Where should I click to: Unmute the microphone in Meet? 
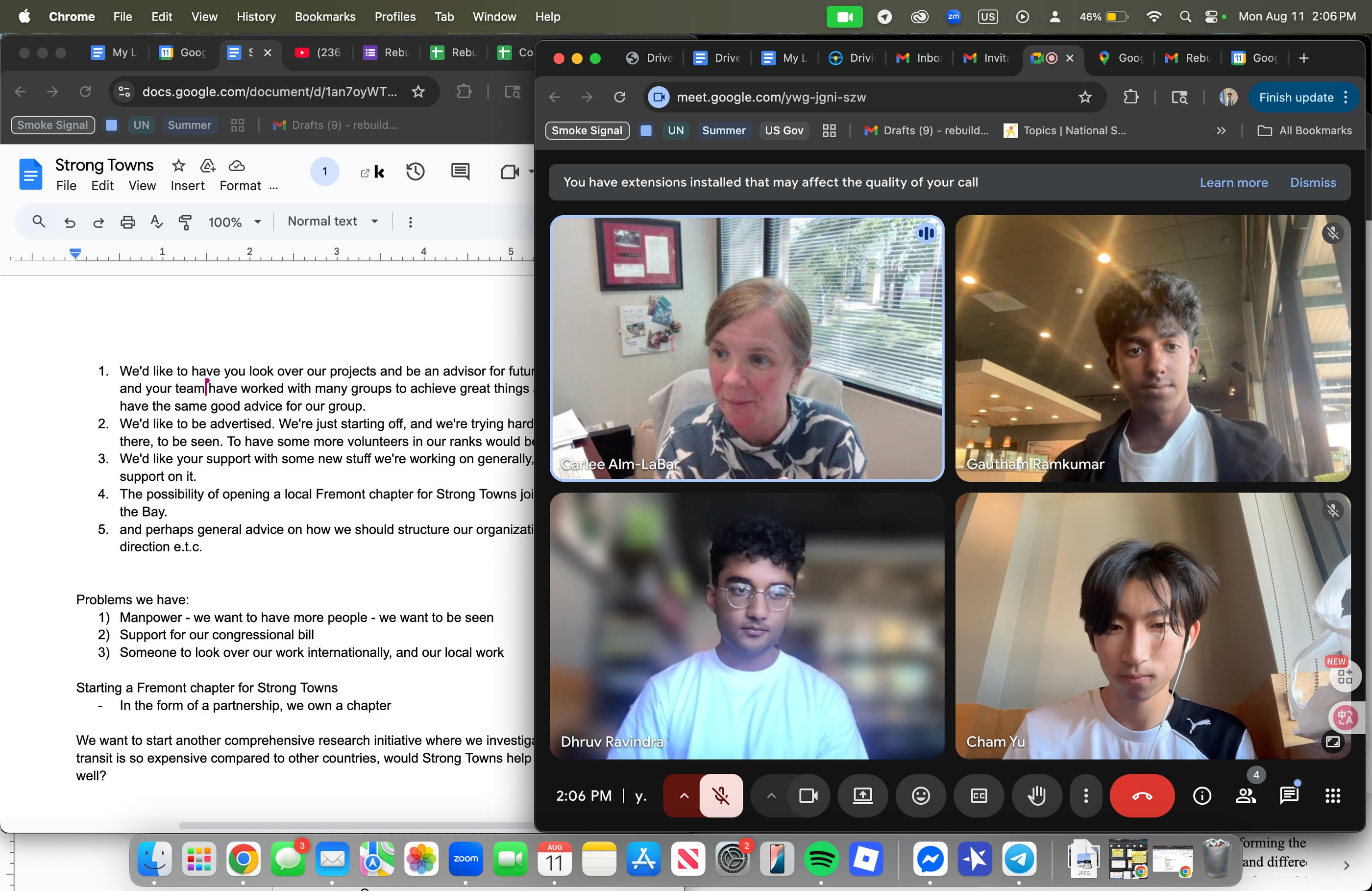(721, 796)
